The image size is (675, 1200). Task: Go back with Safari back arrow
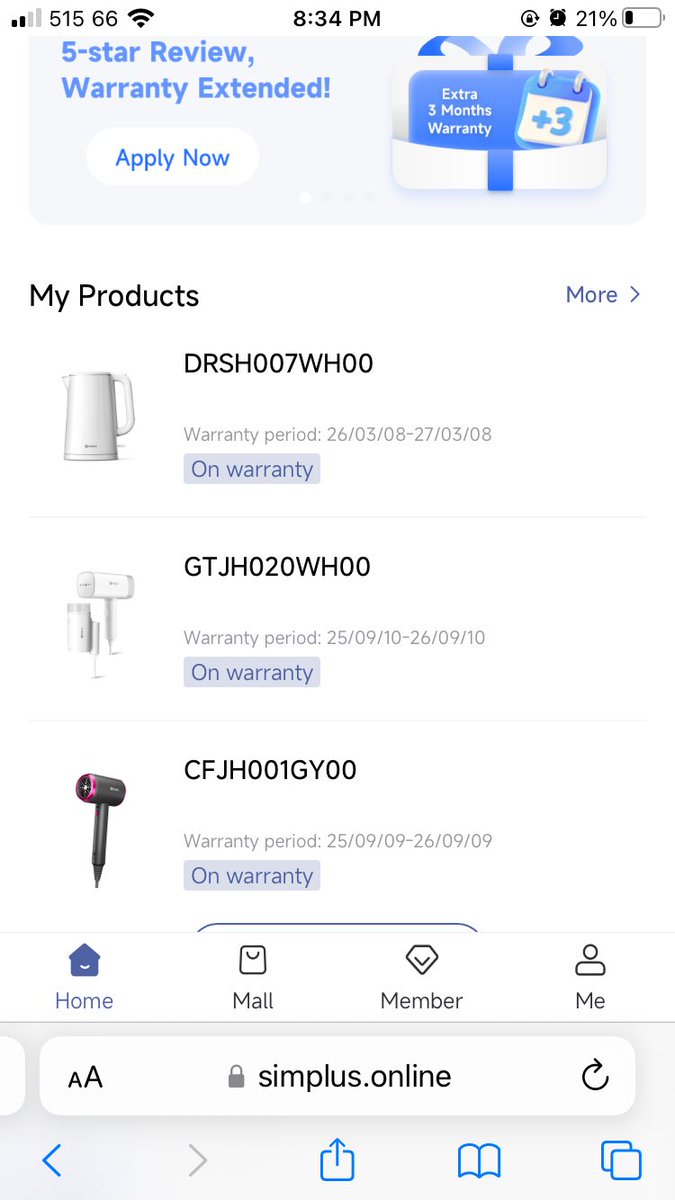[52, 1160]
